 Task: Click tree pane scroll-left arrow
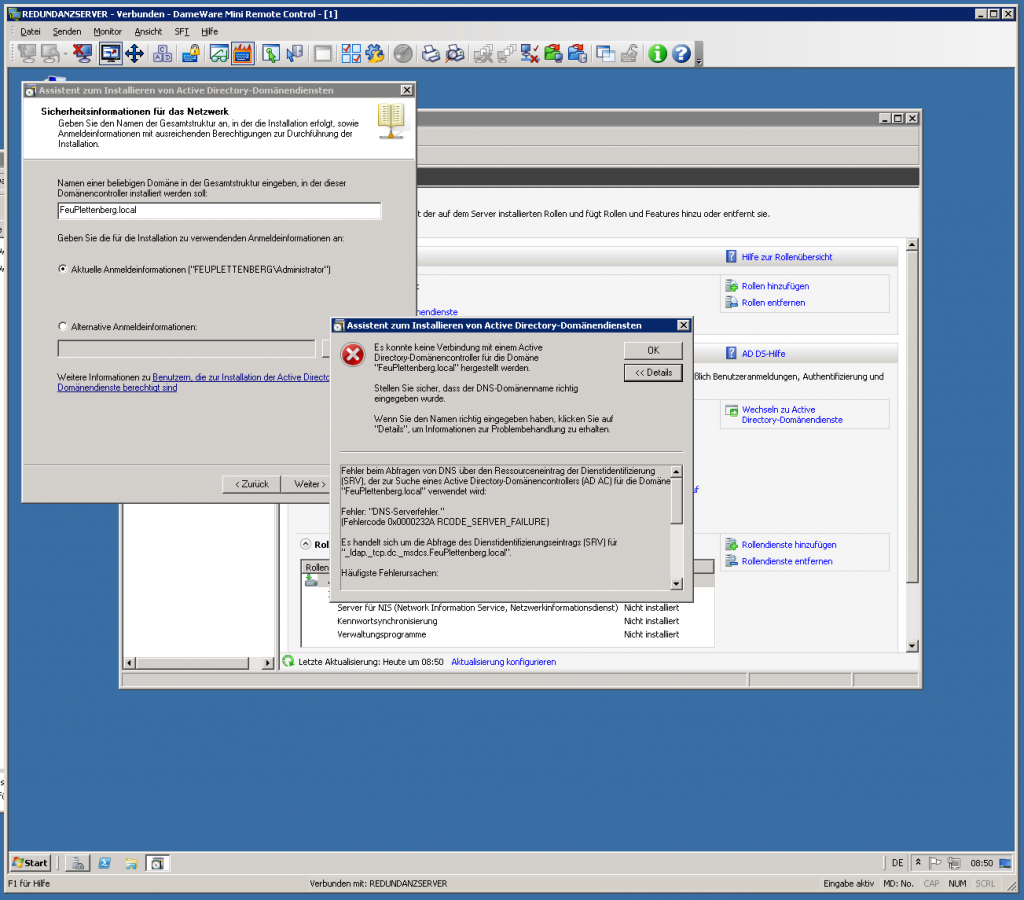coord(129,663)
